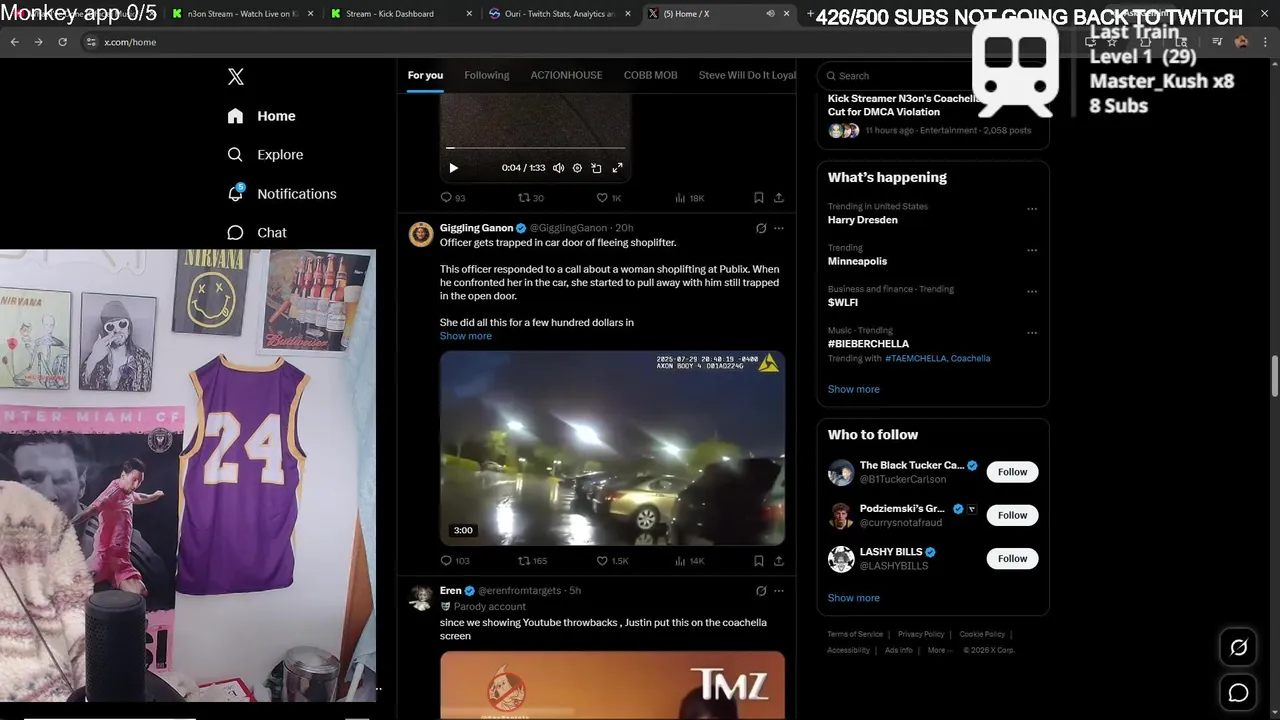Expand the top video to fullscreen
The width and height of the screenshot is (1280, 720).
click(617, 168)
